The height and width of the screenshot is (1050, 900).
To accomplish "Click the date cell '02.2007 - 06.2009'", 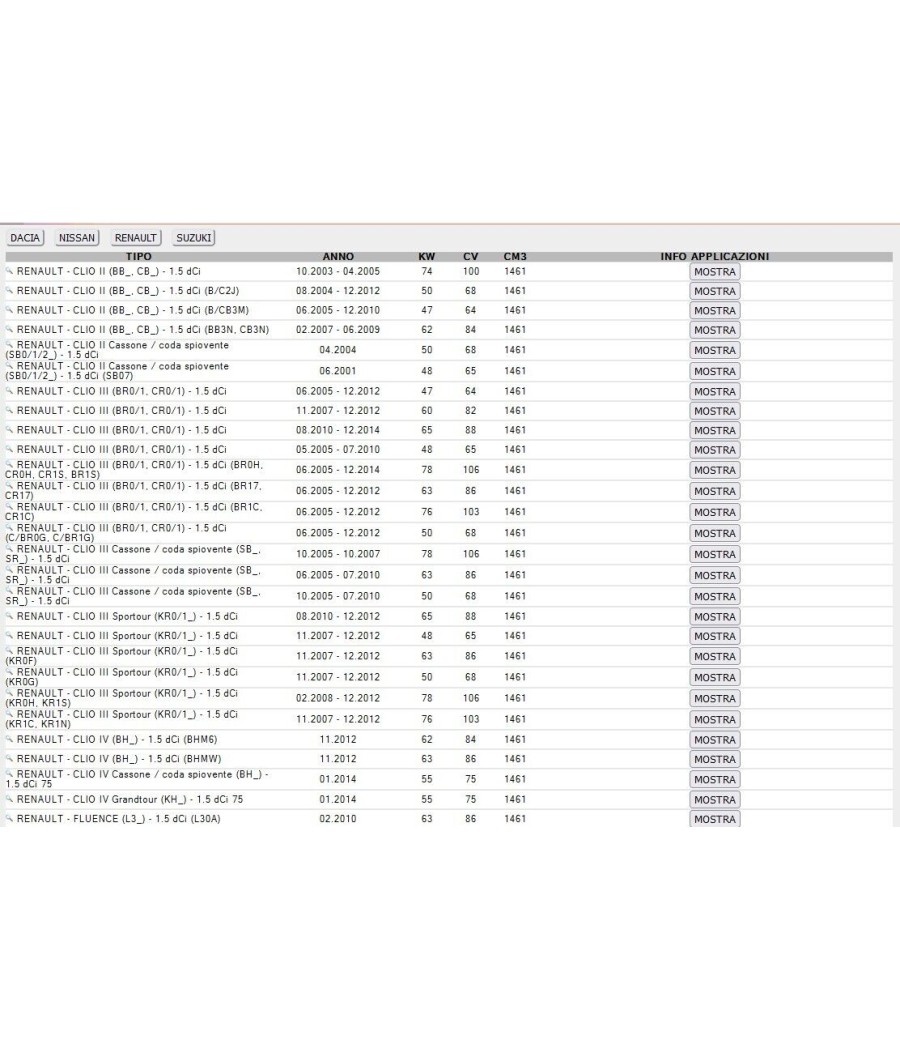I will [x=338, y=329].
